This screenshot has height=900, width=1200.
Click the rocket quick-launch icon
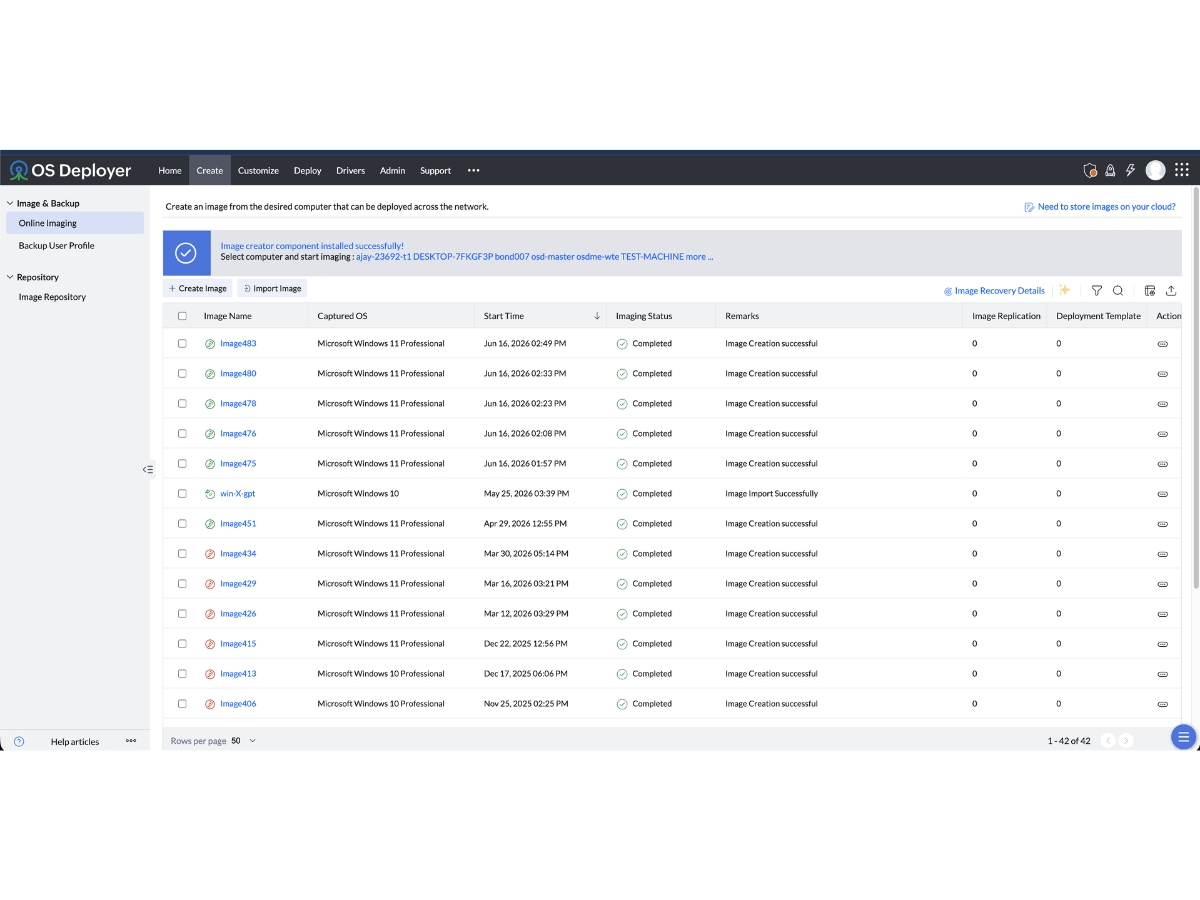(1110, 170)
